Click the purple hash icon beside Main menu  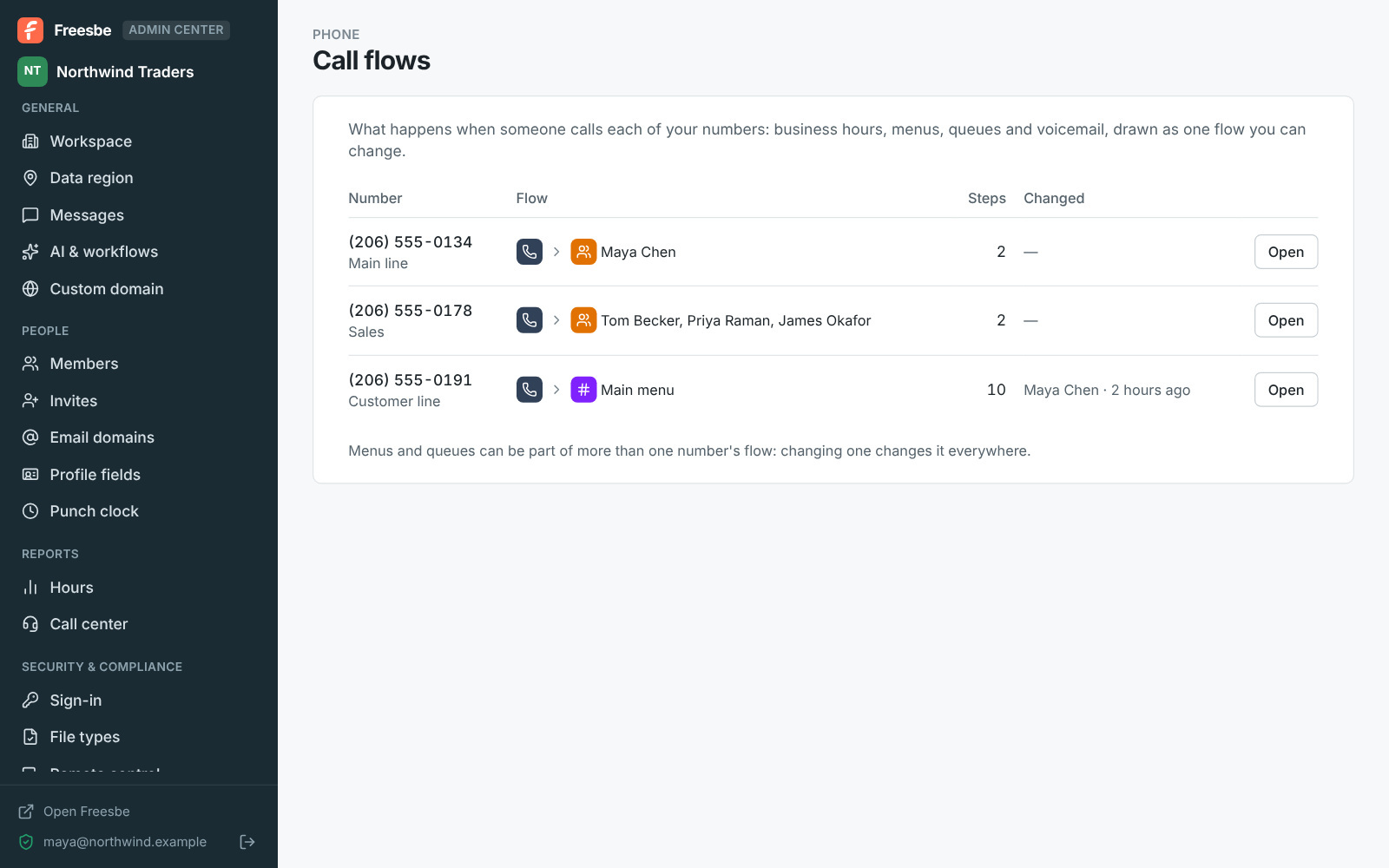point(583,390)
